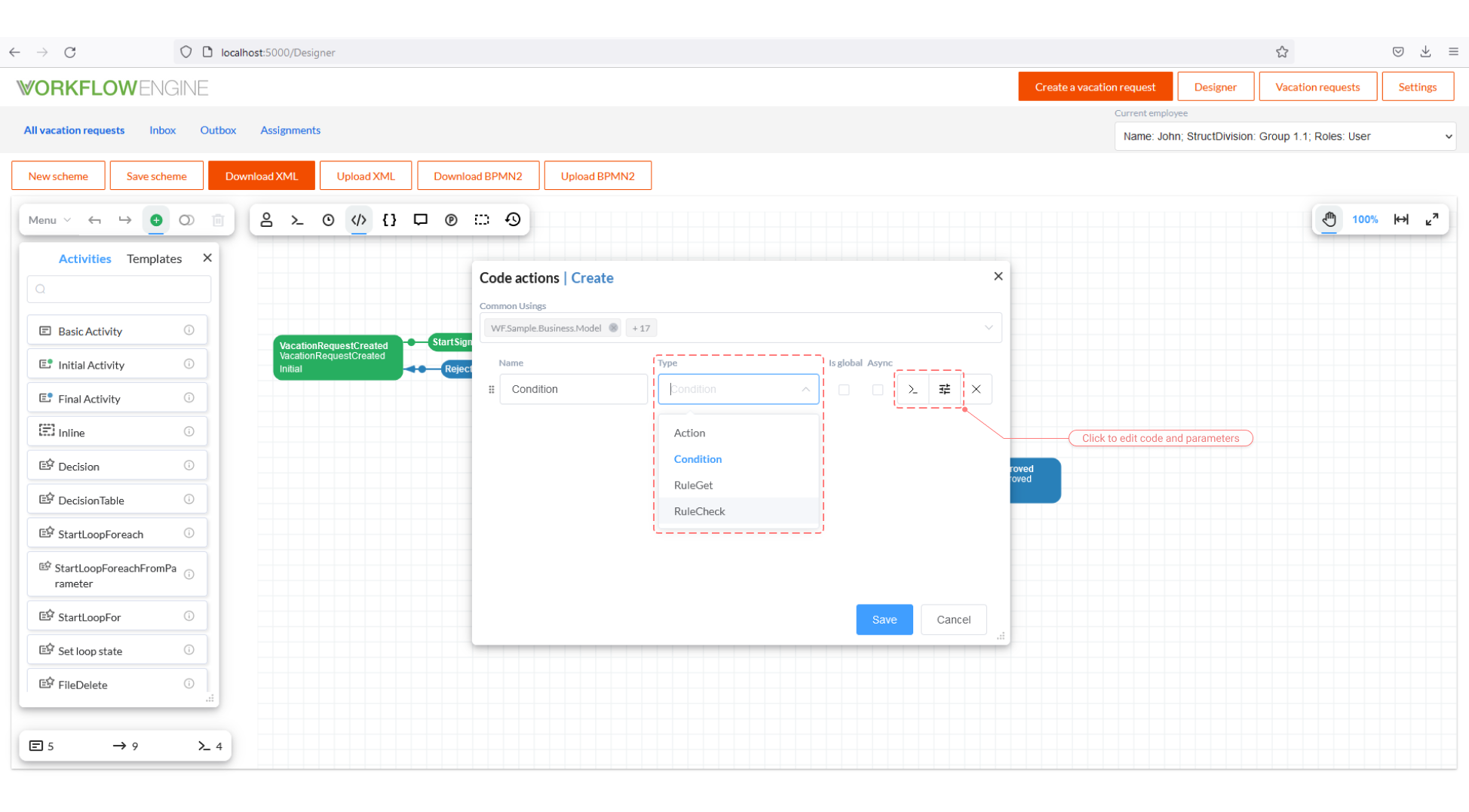Open the Commands toolbar icon

297,219
